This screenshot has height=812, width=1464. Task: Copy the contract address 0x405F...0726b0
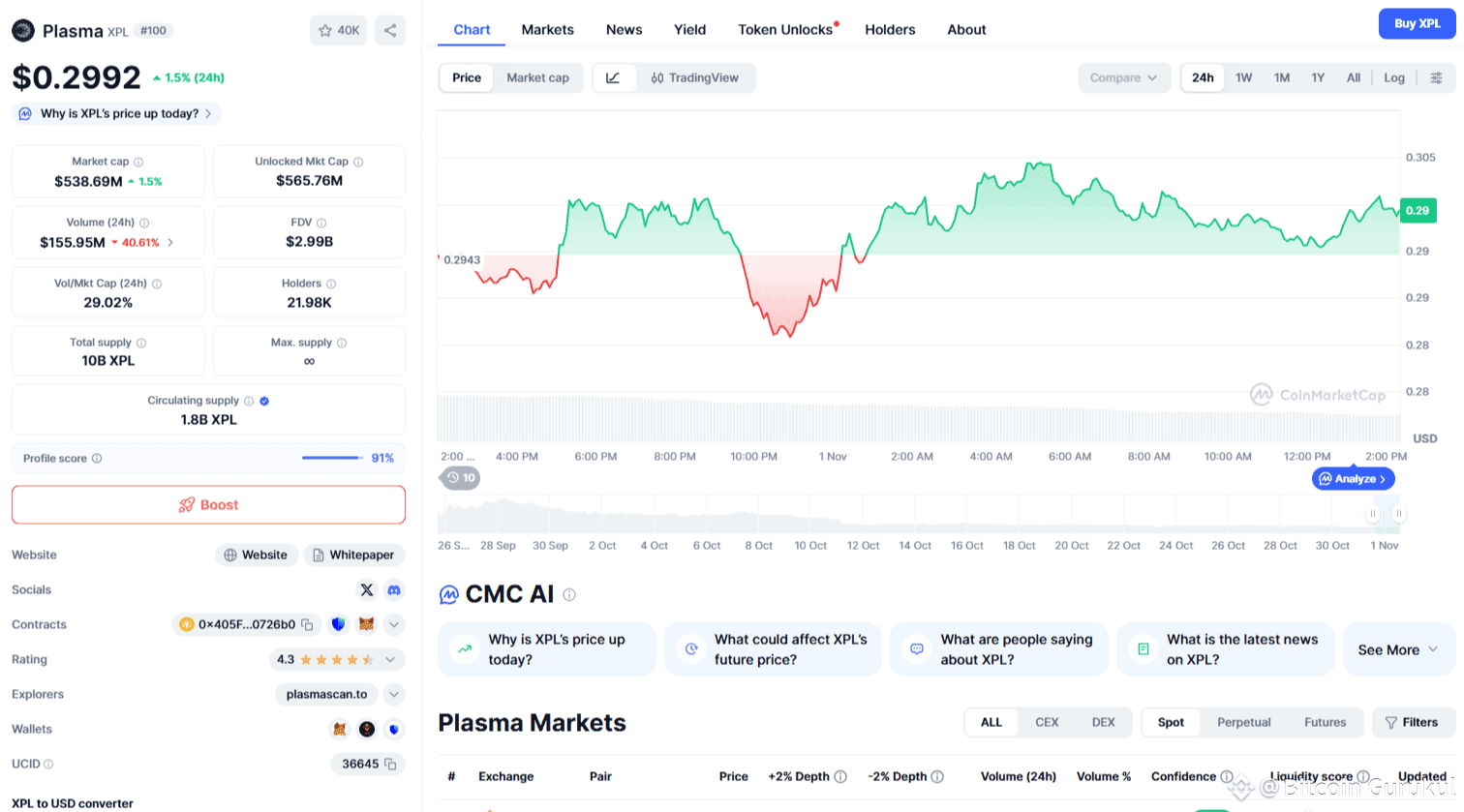[x=307, y=624]
